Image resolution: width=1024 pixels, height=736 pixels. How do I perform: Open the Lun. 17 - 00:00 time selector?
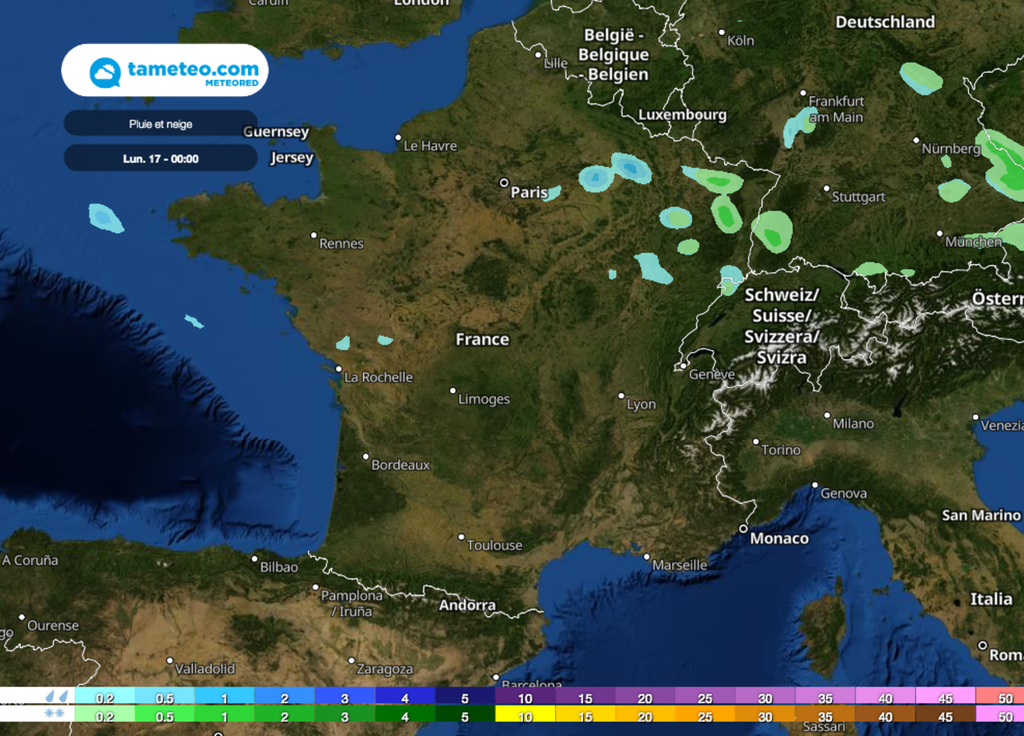point(161,158)
